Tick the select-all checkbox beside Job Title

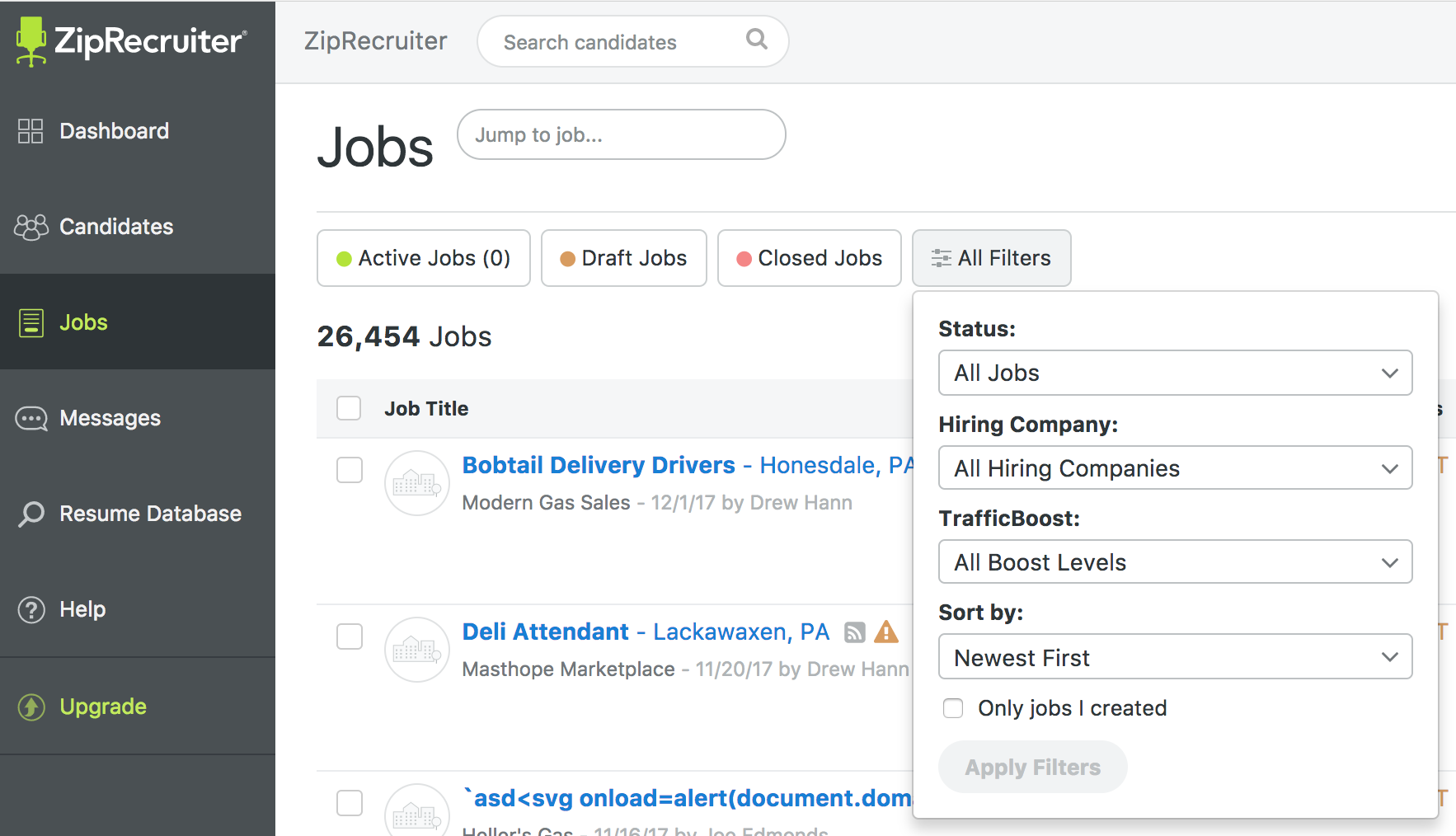click(349, 408)
